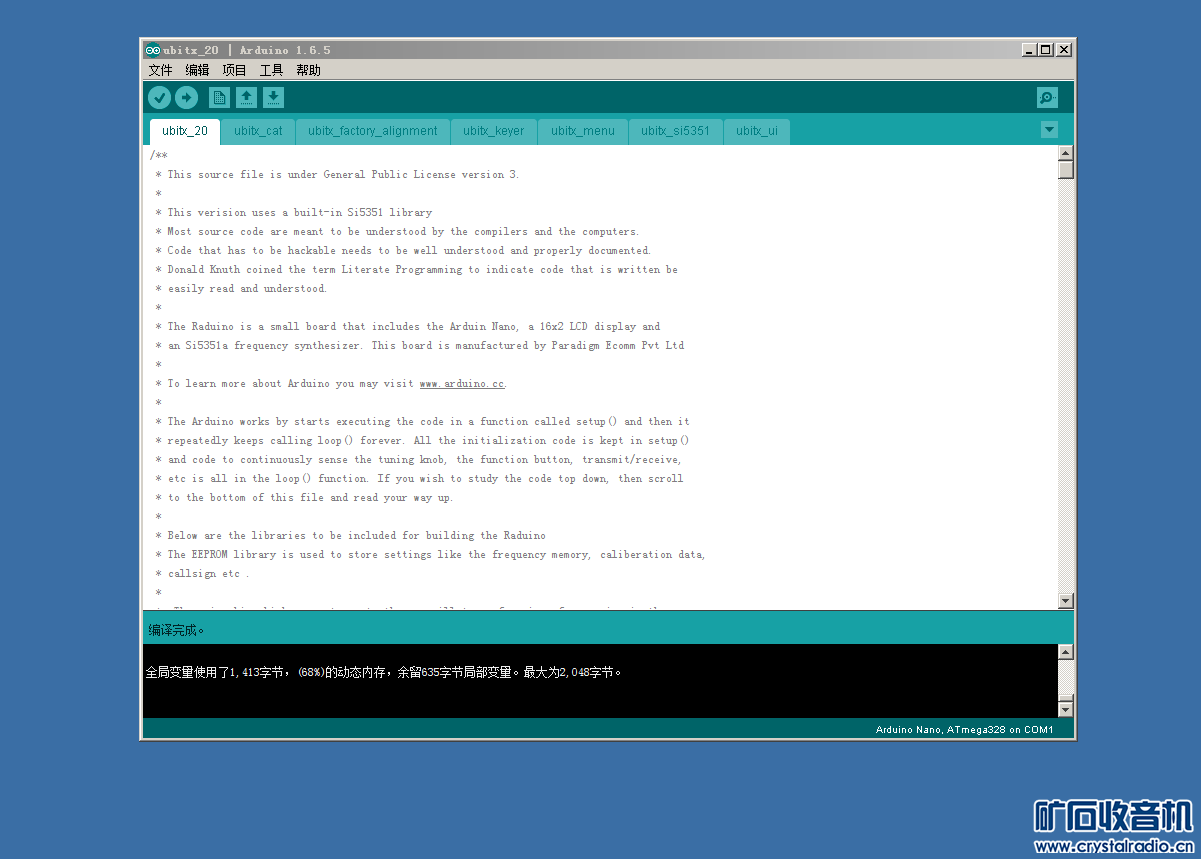Viewport: 1201px width, 859px height.
Task: Maximize the Arduino window
Action: tap(1046, 50)
